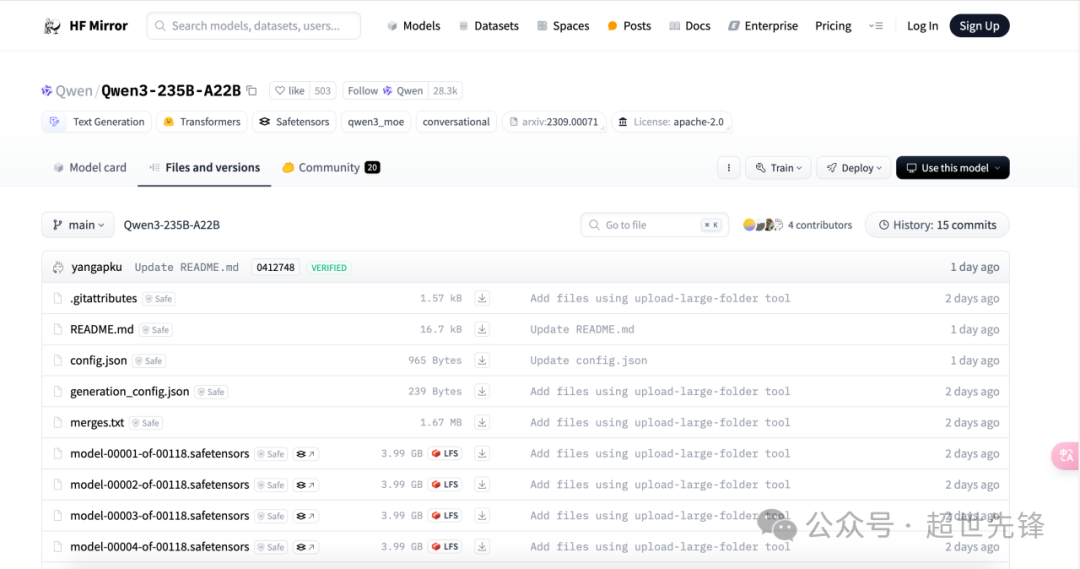Download model-00003-of-00118.safetensors file
The image size is (1080, 569).
[x=482, y=515]
